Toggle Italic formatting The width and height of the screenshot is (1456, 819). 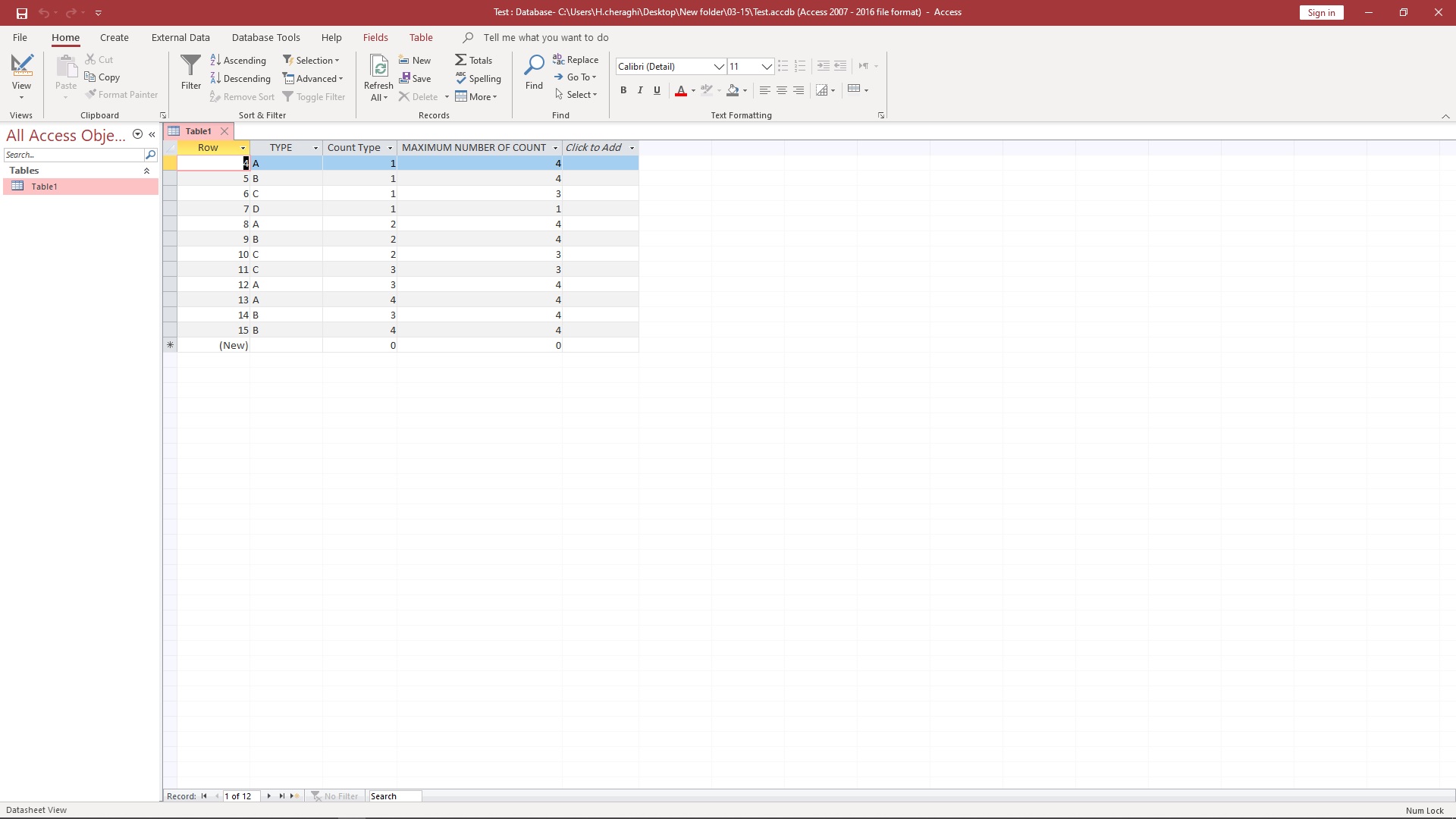tap(640, 90)
